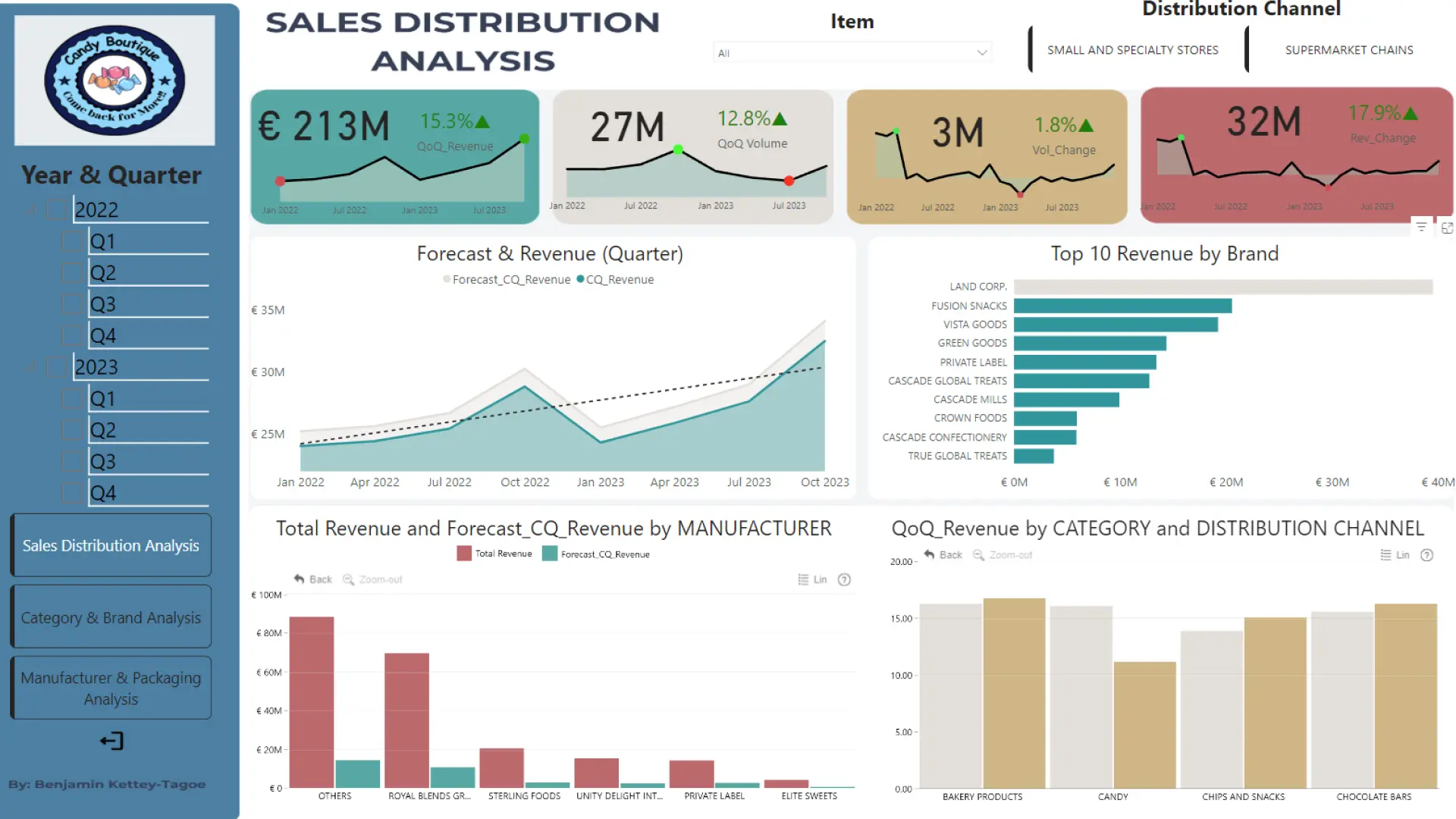Filter by Small and Specialty Stores channel
The image size is (1456, 819).
coord(1133,50)
